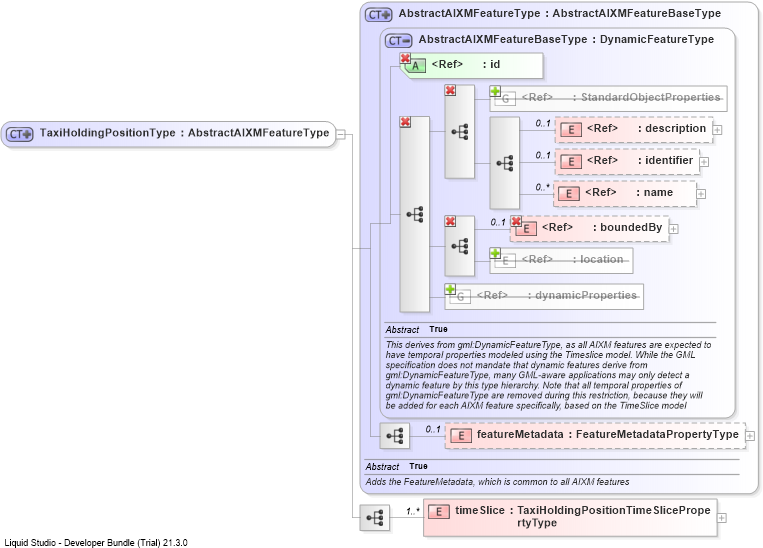763x548 pixels.
Task: Click the E icon of the name element
Action: coord(569,194)
